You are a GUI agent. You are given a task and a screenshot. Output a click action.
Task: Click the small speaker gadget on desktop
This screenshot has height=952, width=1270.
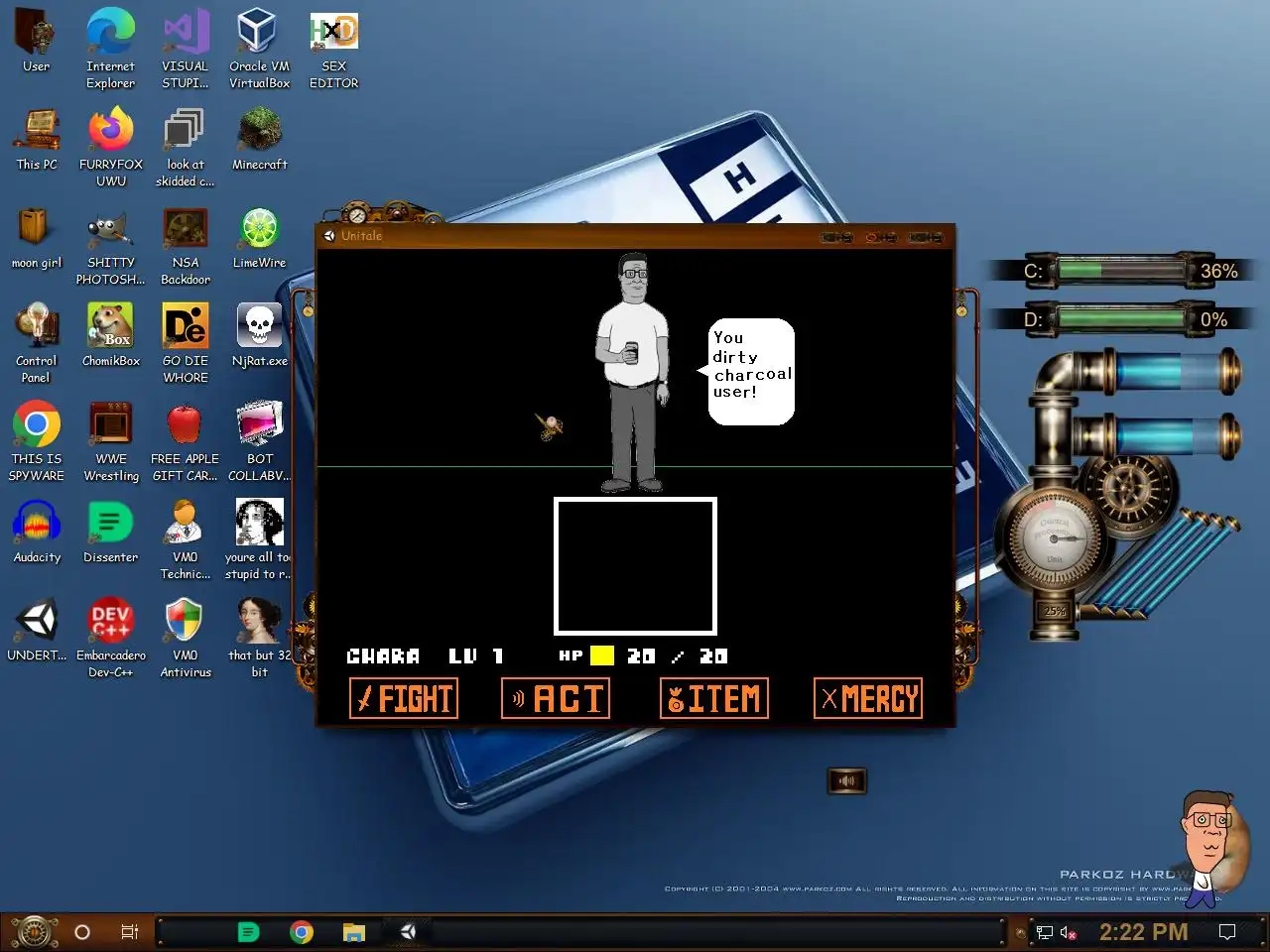[846, 780]
